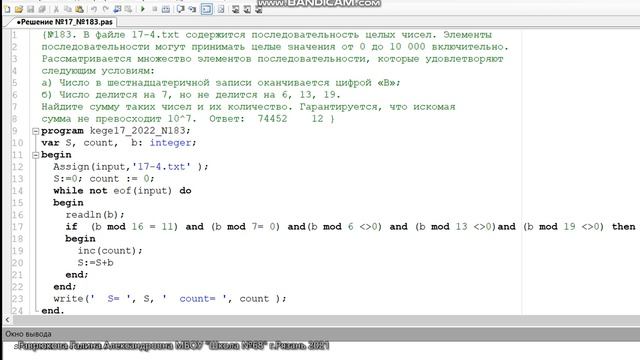Click the word integer in the var line
This screenshot has height=360, width=640.
[170, 143]
